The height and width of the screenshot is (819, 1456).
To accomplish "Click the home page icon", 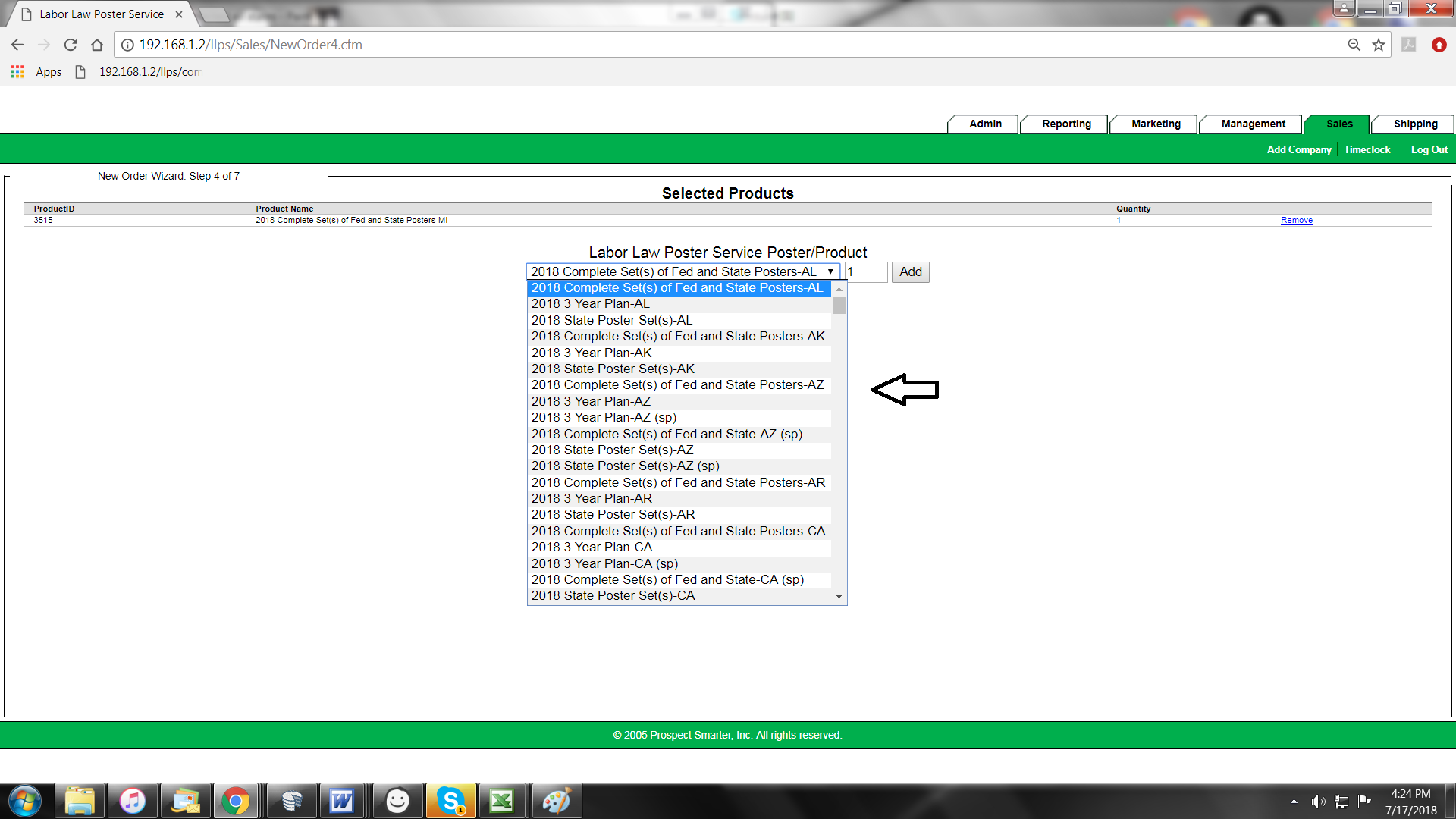I will 97,45.
